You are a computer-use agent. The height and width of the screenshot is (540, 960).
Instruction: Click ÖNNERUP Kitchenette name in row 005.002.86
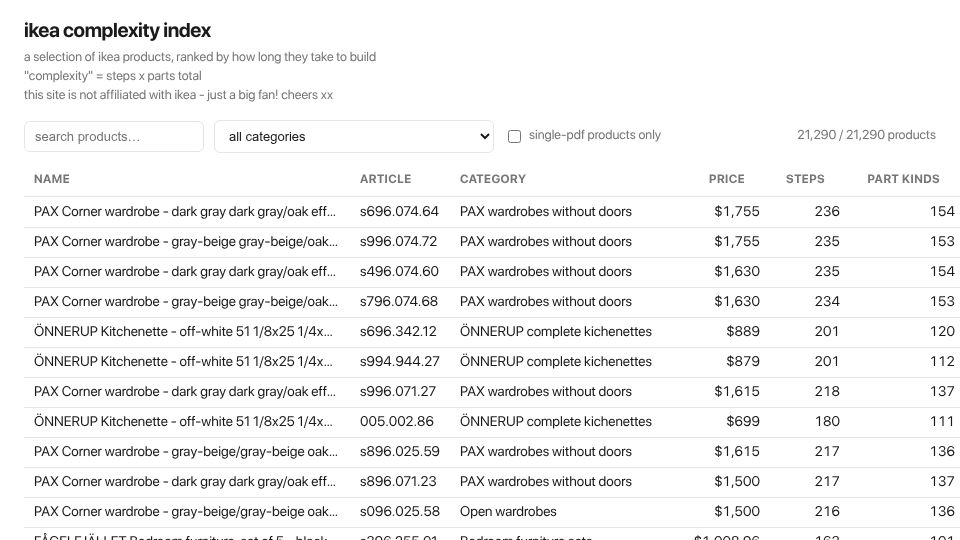[x=184, y=421]
